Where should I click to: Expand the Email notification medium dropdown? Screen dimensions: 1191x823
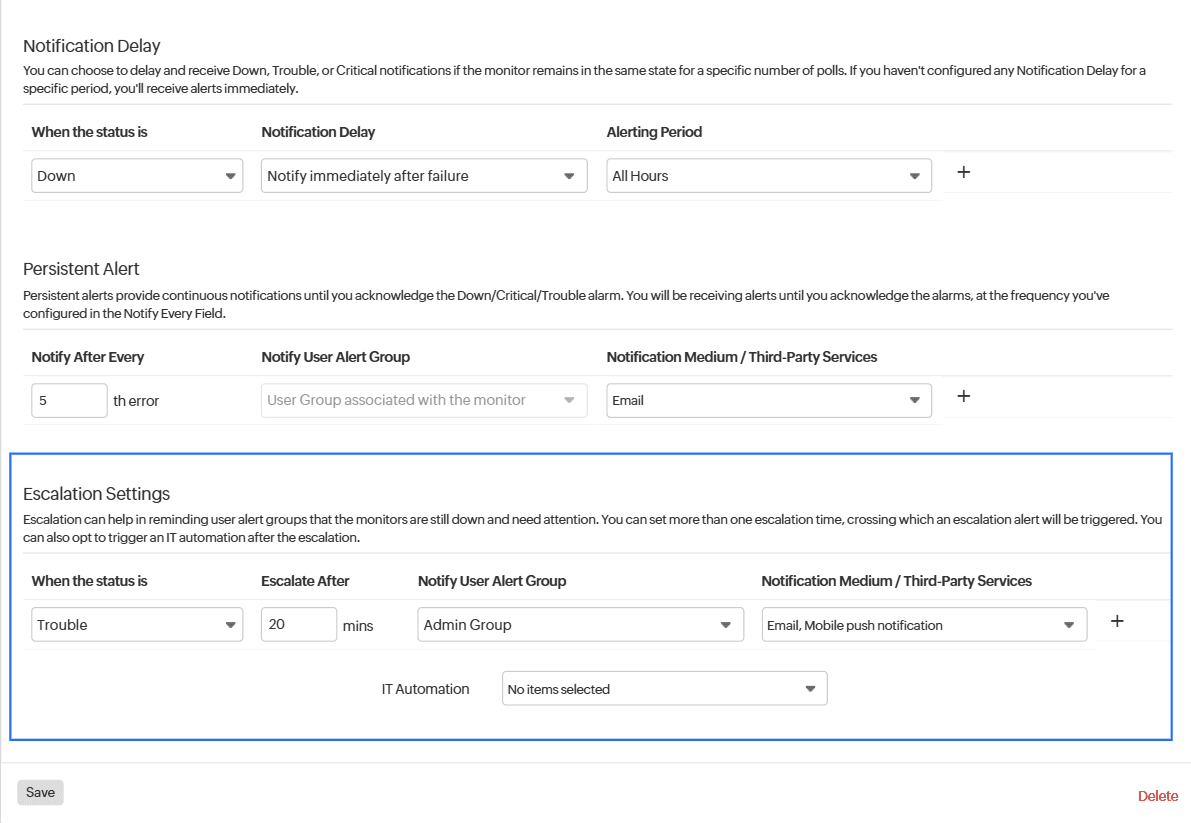click(x=768, y=400)
